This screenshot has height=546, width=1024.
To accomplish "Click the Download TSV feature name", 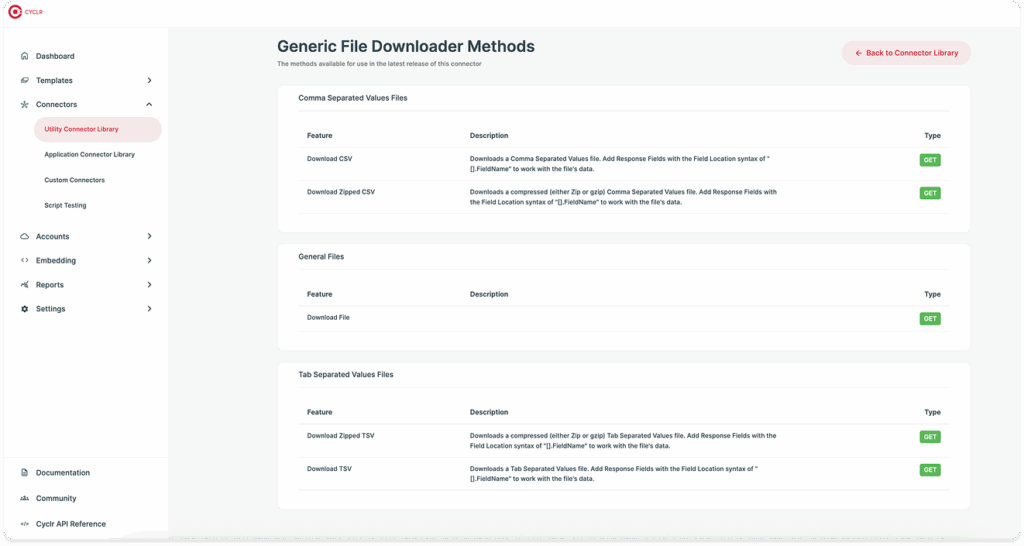I will pos(329,469).
